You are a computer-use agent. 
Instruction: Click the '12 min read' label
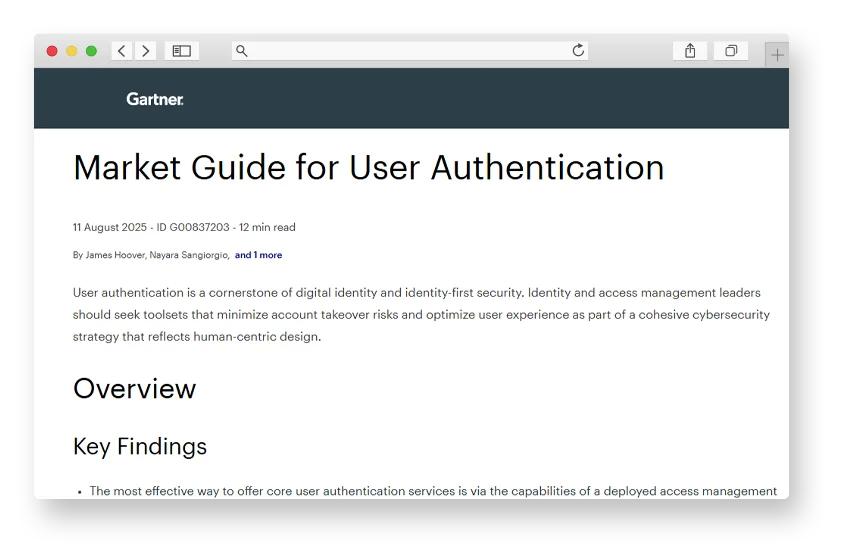click(267, 227)
